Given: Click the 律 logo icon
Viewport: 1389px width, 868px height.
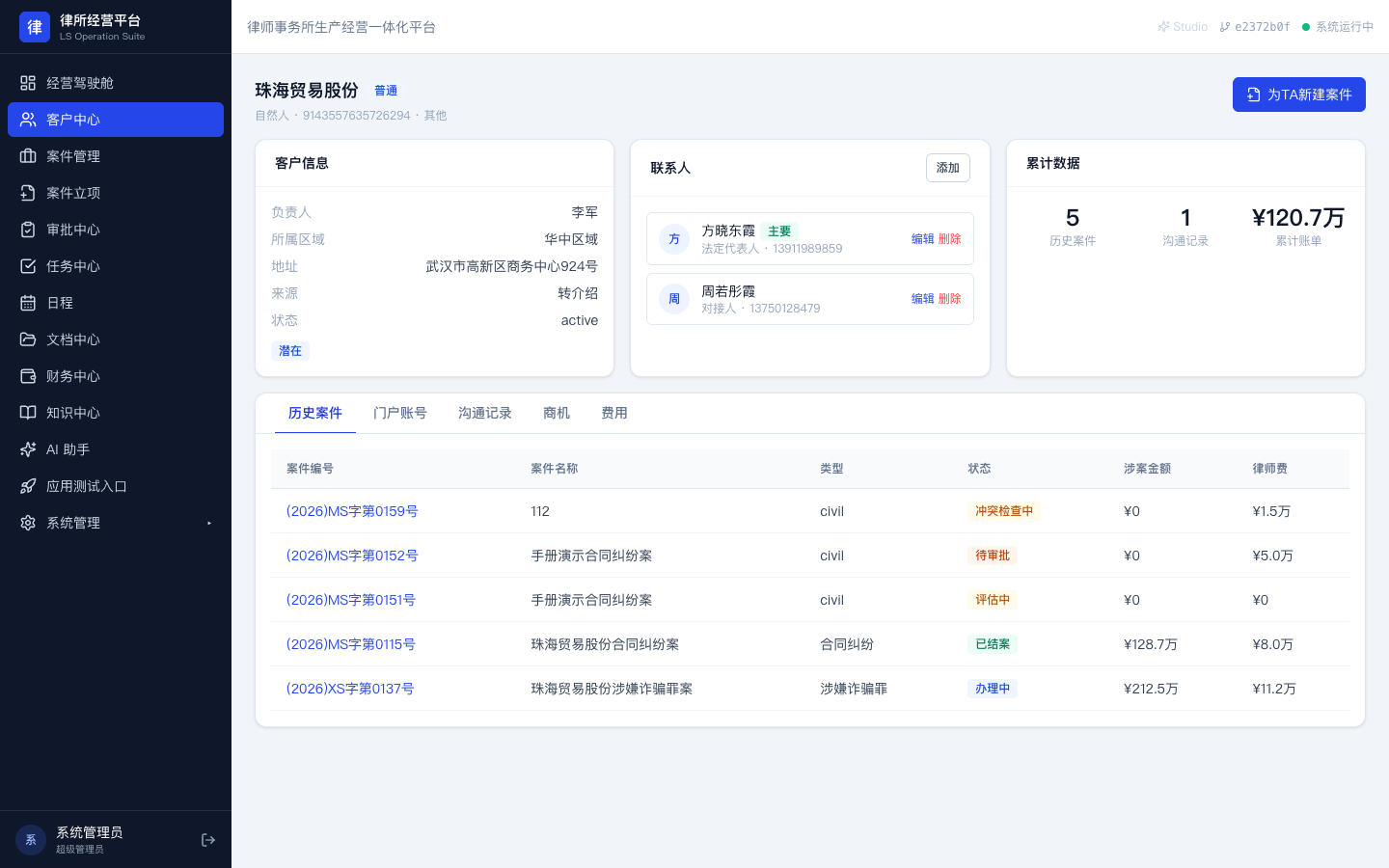Looking at the screenshot, I should [35, 27].
